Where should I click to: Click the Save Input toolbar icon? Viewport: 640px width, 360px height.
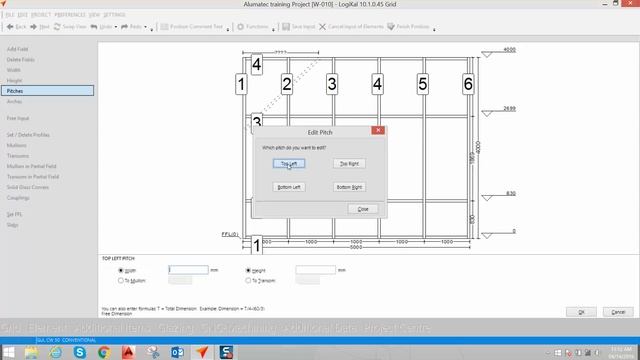point(286,27)
